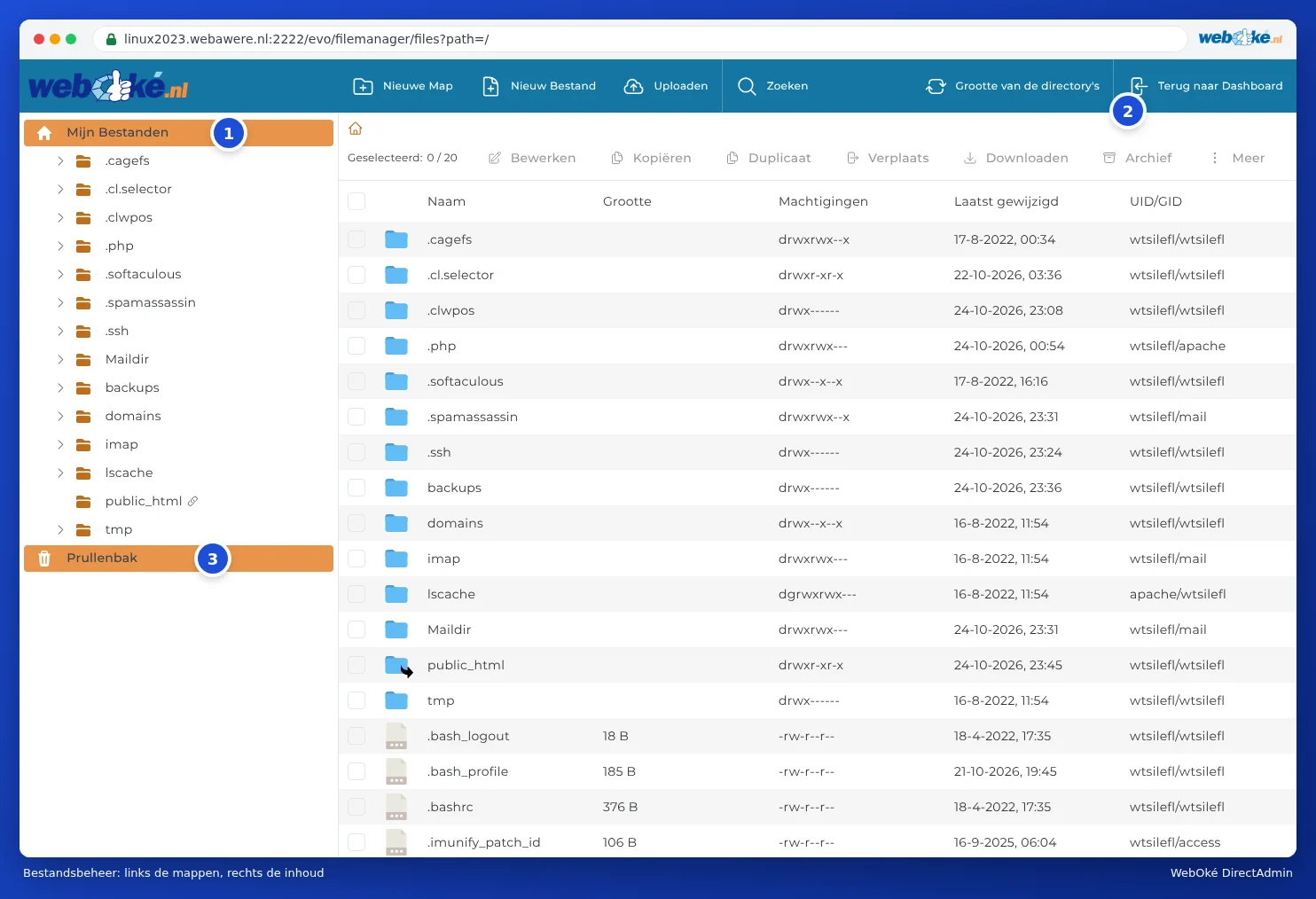Click the public_html folder icon in file list
The image size is (1316, 899).
[x=397, y=665]
